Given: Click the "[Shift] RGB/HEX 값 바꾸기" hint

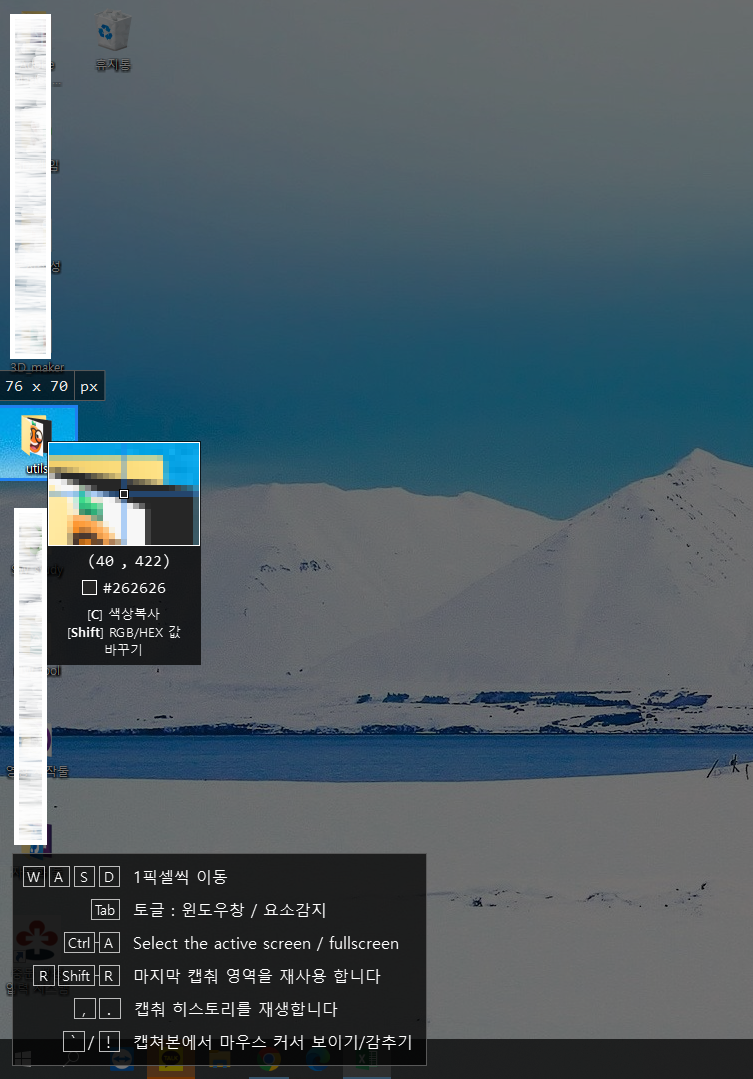Looking at the screenshot, I should (124, 641).
